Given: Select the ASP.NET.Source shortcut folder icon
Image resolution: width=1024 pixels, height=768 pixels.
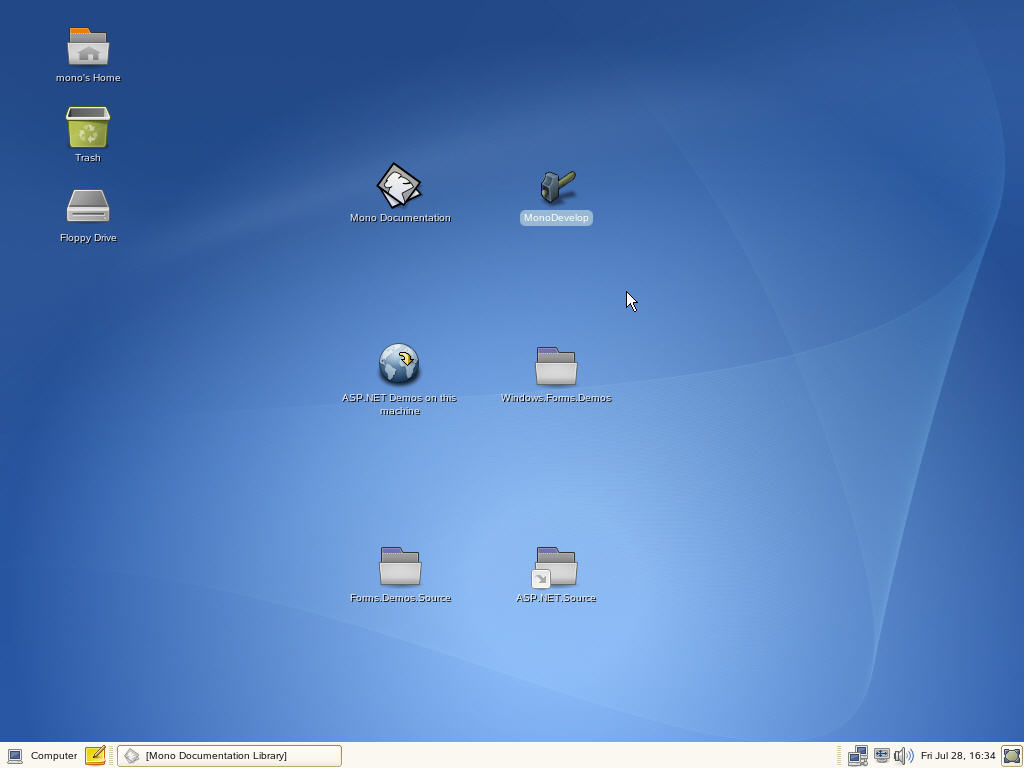Looking at the screenshot, I should coord(554,567).
